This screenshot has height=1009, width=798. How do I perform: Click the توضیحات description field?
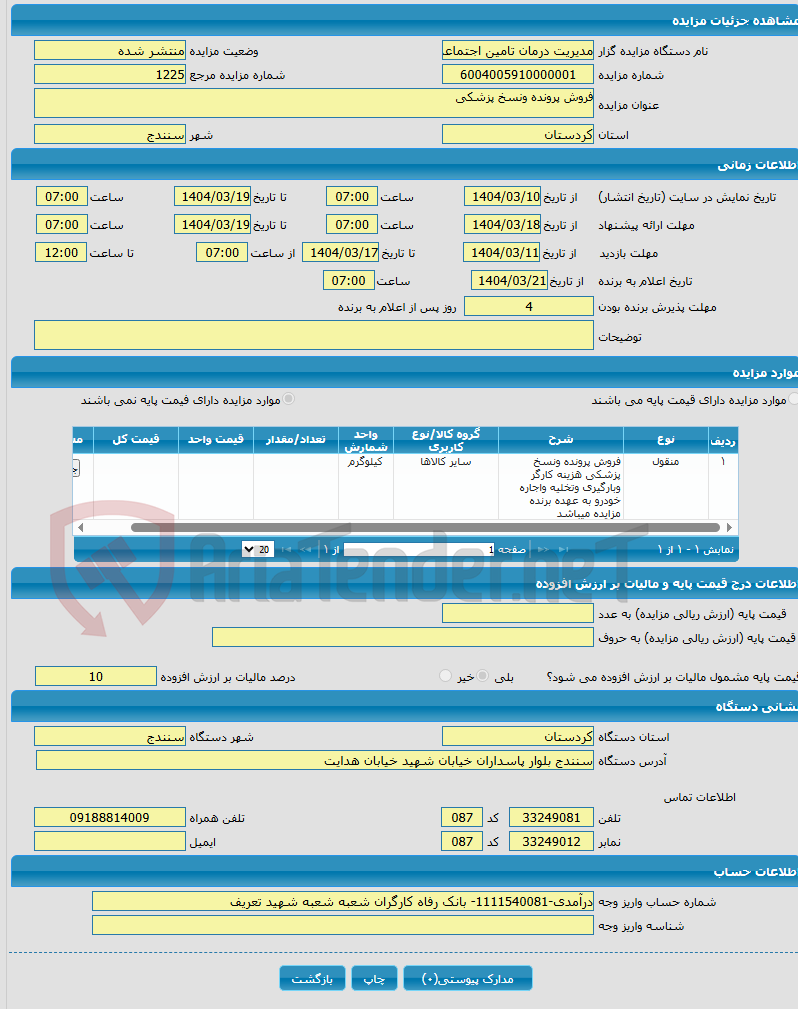(314, 335)
